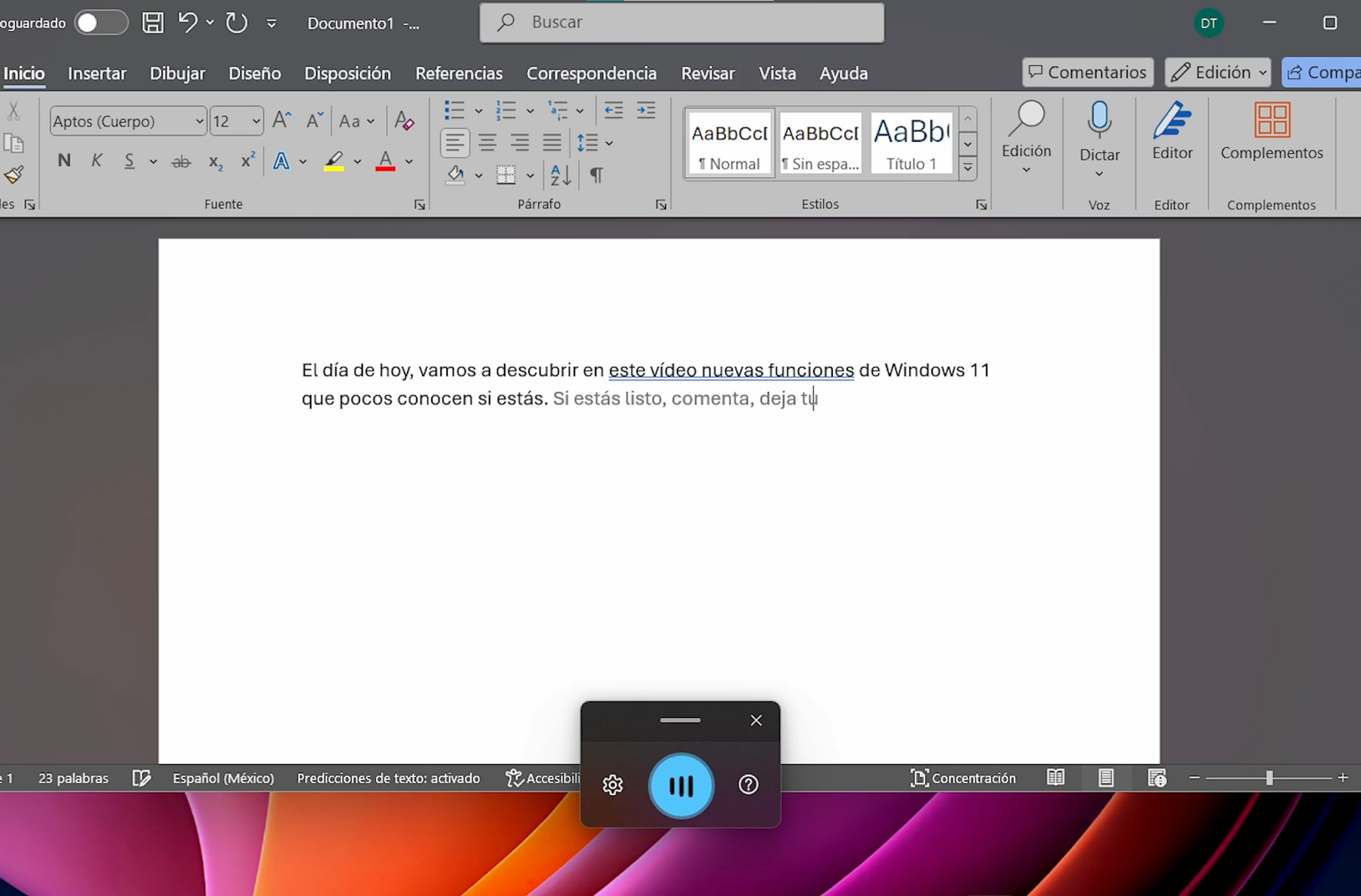The width and height of the screenshot is (1361, 896).
Task: Expand the Styles gallery
Action: tap(968, 169)
